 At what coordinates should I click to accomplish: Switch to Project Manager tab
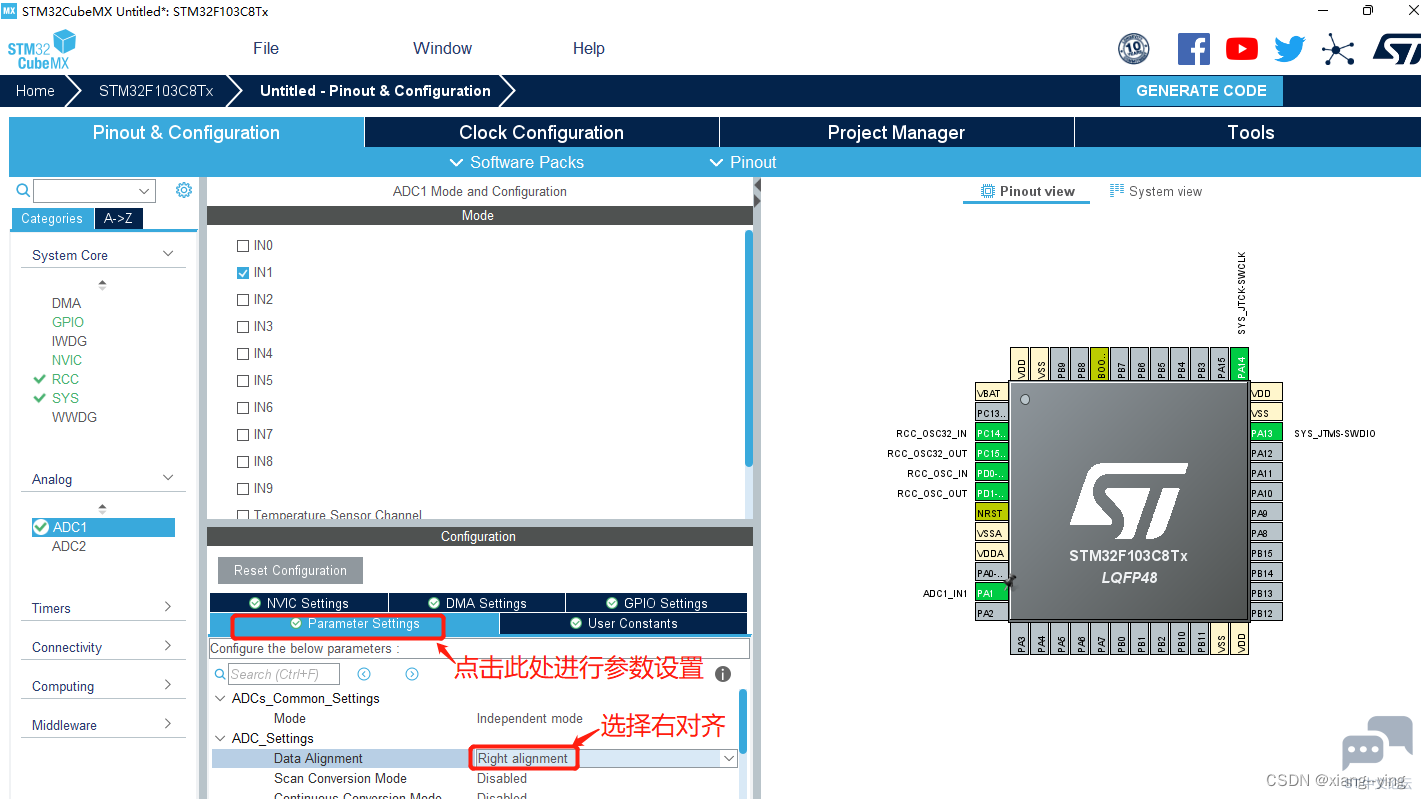pyautogui.click(x=897, y=133)
